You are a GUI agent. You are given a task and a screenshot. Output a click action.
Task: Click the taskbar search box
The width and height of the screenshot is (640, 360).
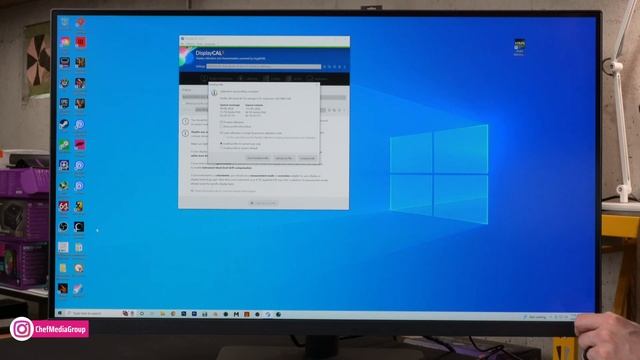pos(93,313)
